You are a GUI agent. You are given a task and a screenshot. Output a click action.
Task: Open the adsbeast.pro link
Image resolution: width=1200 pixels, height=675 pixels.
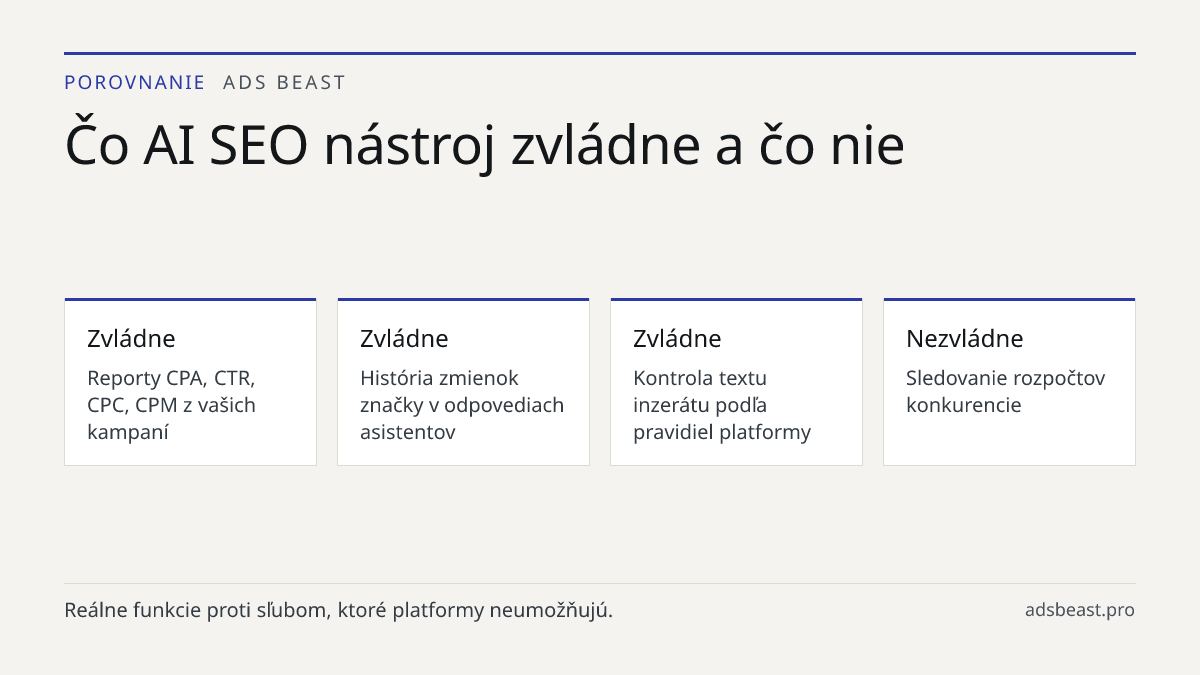(1080, 610)
